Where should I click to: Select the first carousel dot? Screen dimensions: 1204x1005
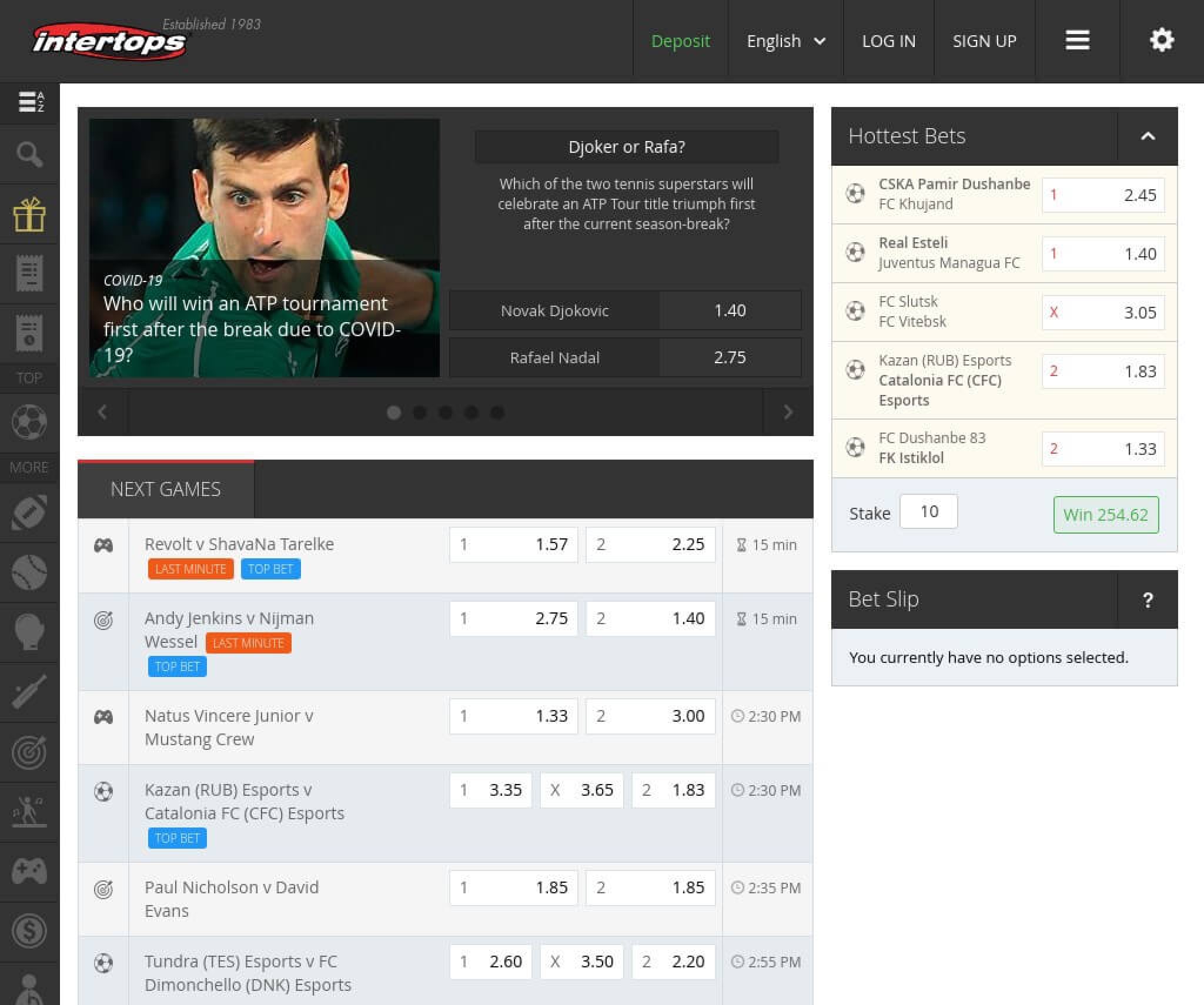[394, 413]
